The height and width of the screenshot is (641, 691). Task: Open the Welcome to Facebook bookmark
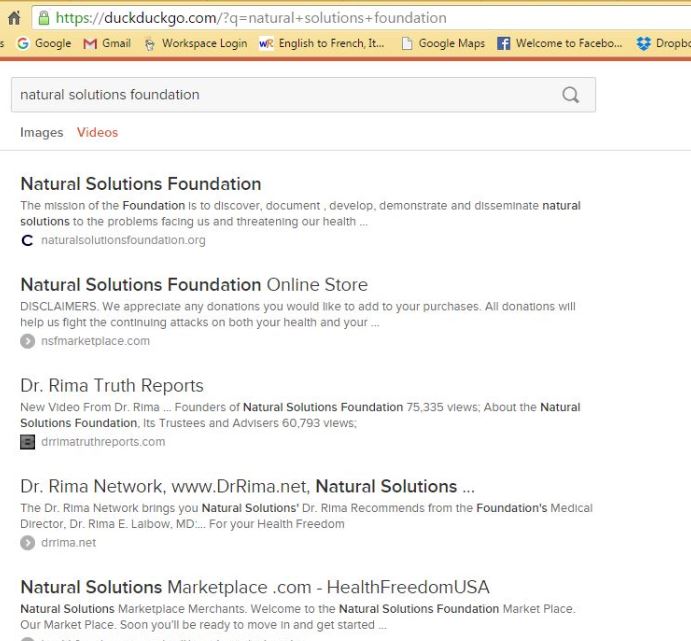(x=559, y=43)
